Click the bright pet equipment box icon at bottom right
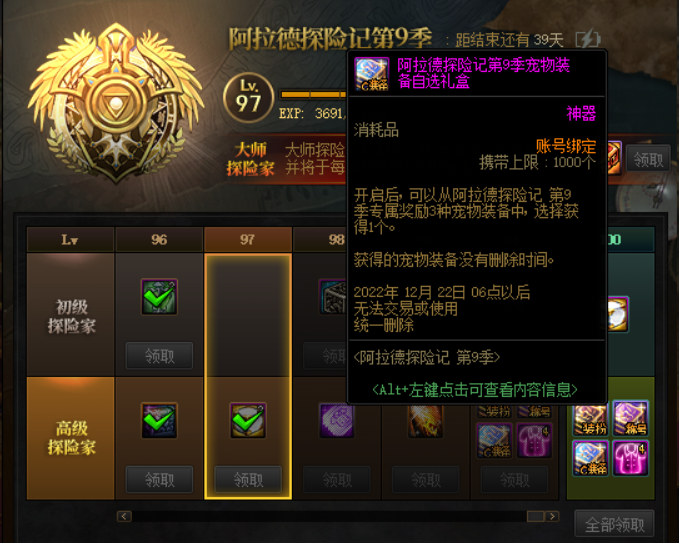Screen dimensions: 679x543 point(591,458)
